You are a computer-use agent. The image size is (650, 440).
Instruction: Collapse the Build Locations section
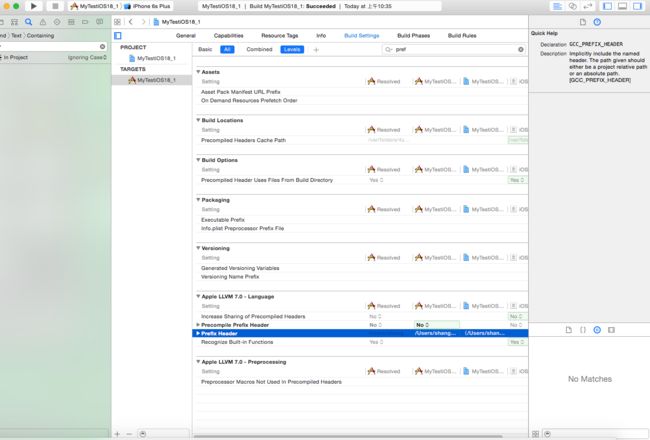tap(198, 120)
